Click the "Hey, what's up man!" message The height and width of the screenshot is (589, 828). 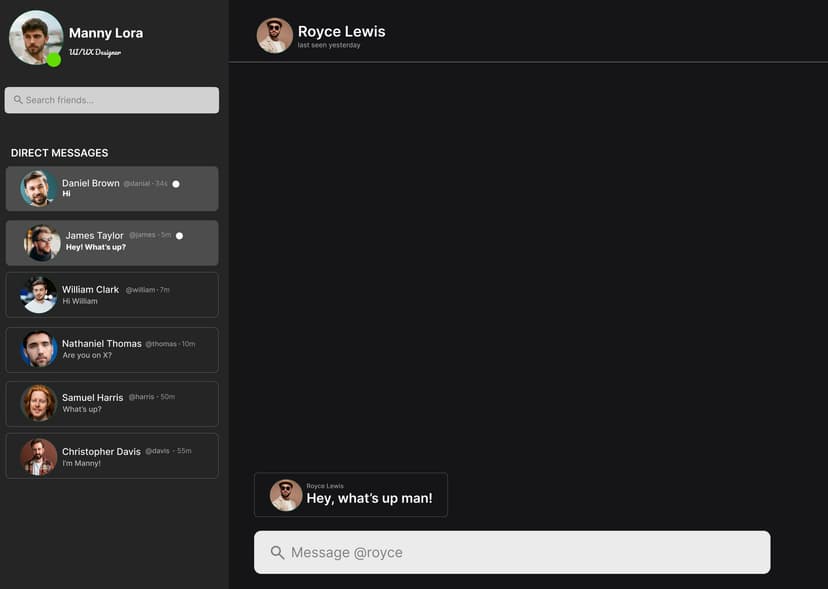click(369, 498)
